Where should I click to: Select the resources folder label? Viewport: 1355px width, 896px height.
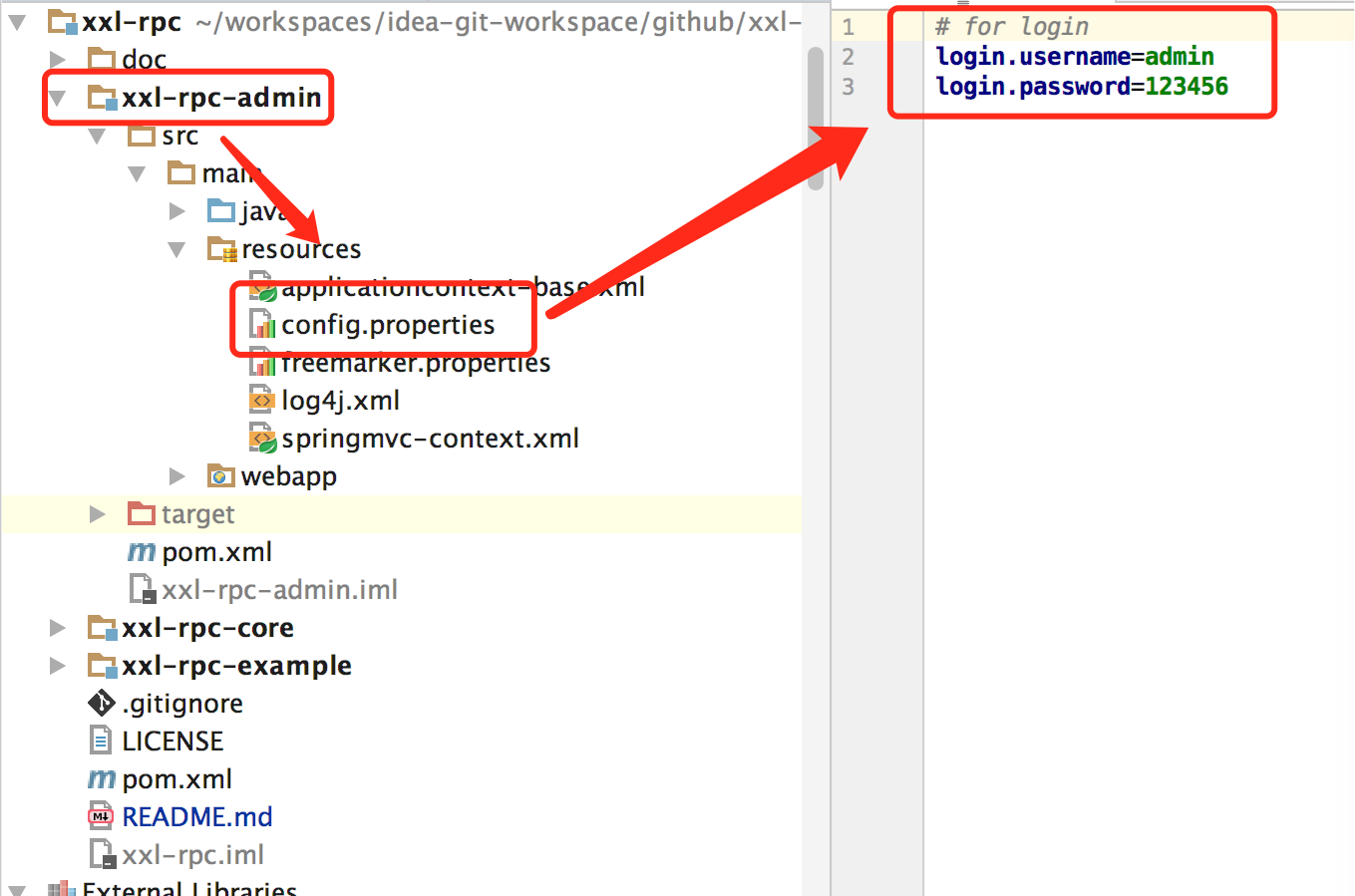[x=301, y=249]
